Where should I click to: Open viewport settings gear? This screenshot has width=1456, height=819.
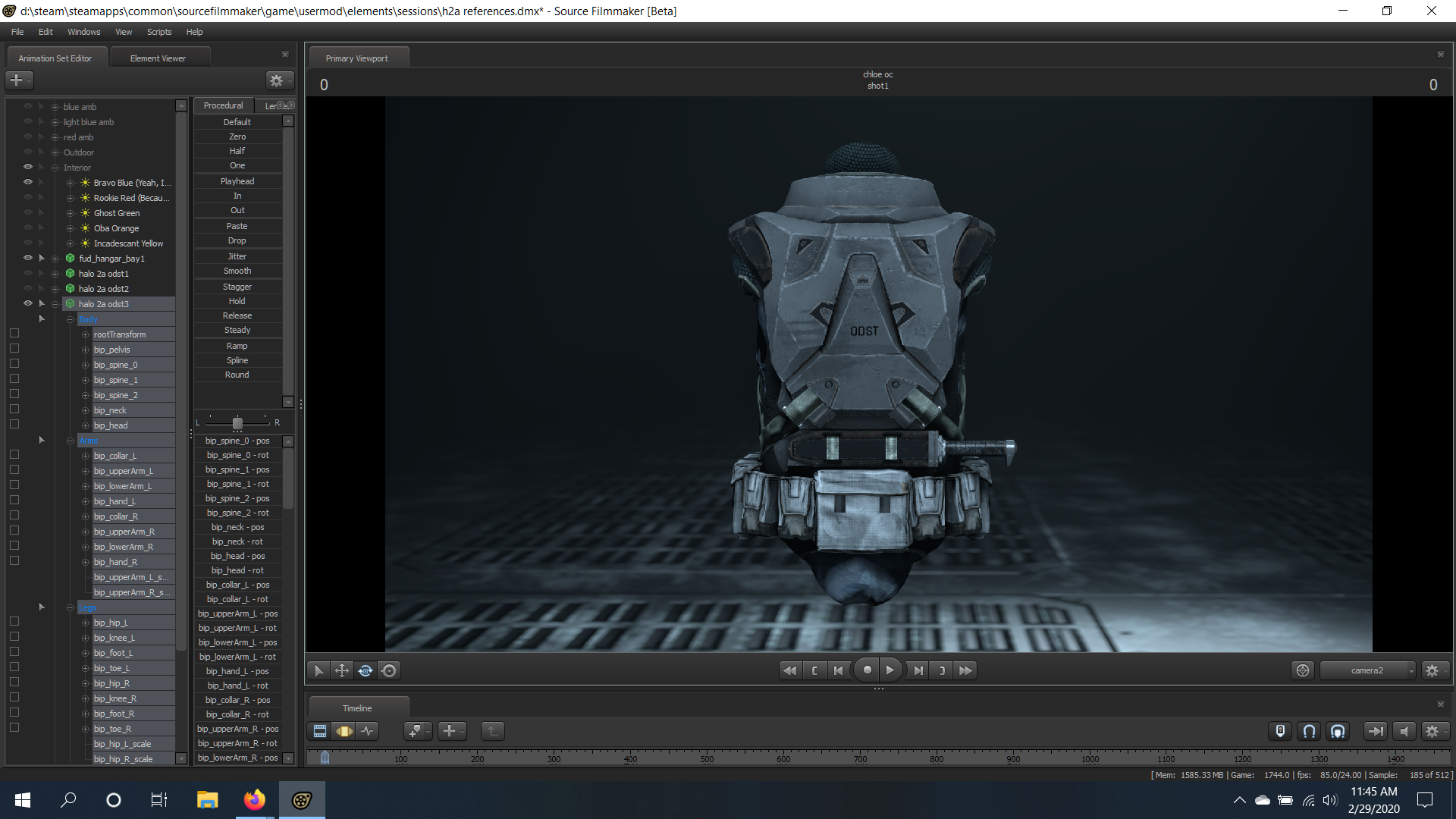pyautogui.click(x=1434, y=670)
